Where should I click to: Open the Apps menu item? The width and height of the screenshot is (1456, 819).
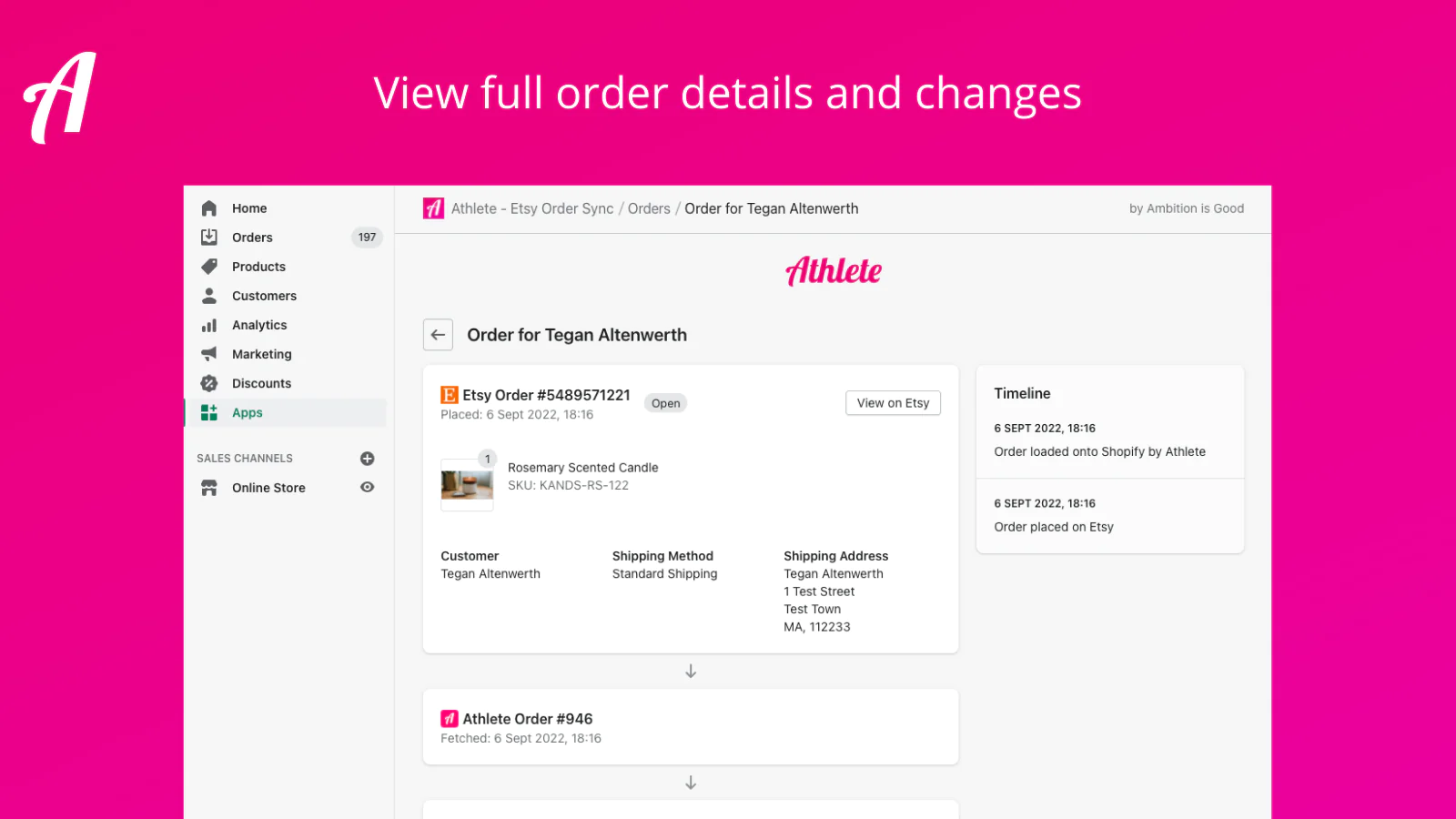click(x=248, y=413)
